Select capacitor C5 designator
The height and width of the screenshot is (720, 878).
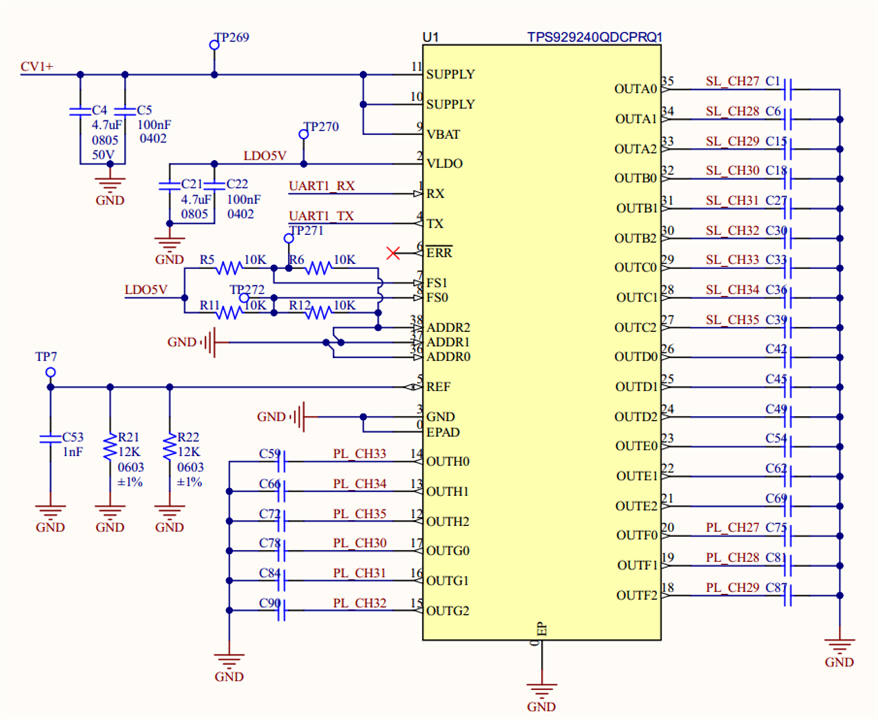(144, 110)
